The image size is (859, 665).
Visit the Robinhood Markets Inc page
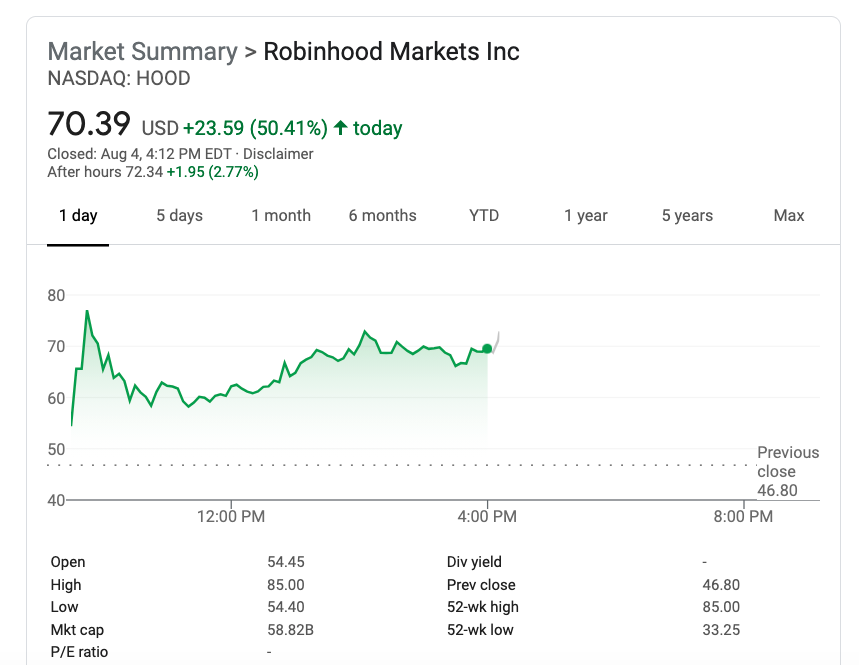click(391, 51)
